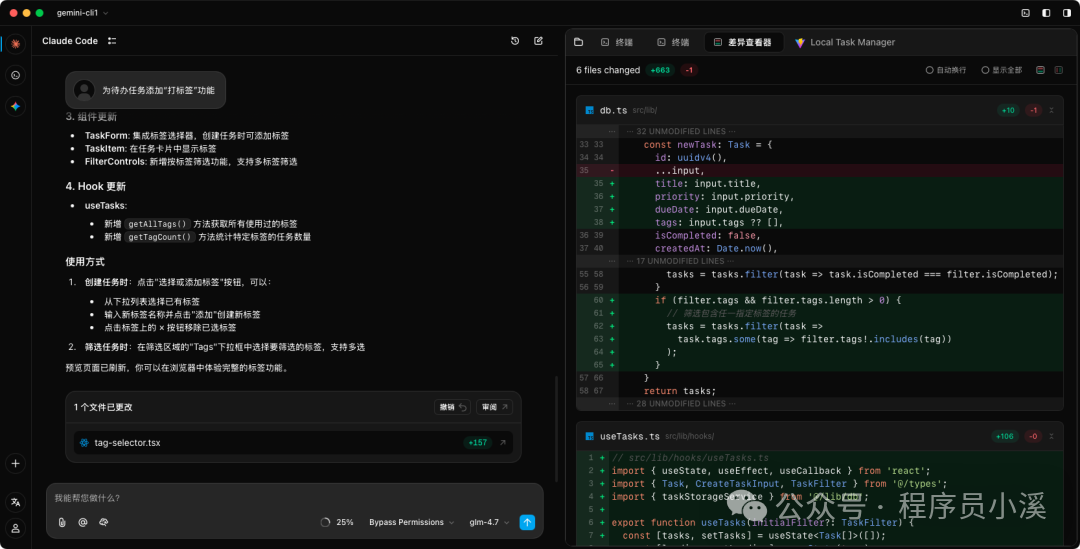Collapse the useTasks.ts diff section
1080x549 pixels.
pyautogui.click(x=1052, y=436)
